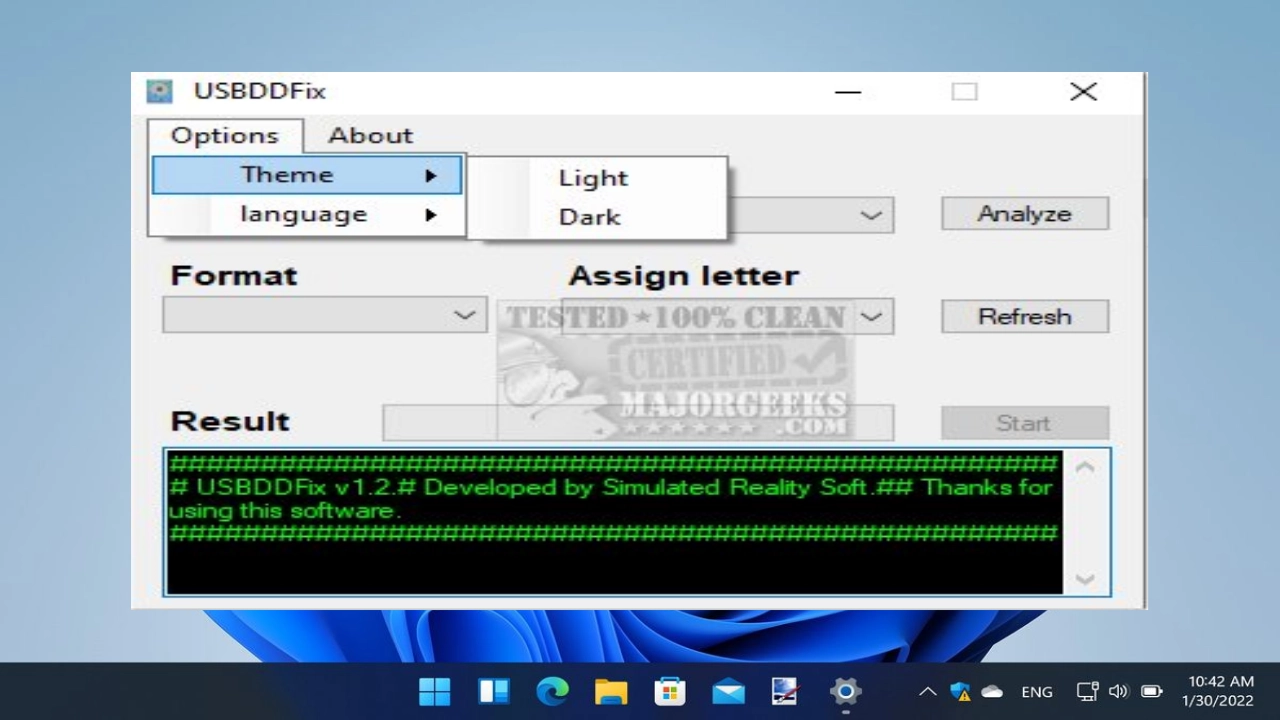Click inside the green log output area
Screen dimensions: 1280x720
pyautogui.click(x=613, y=522)
